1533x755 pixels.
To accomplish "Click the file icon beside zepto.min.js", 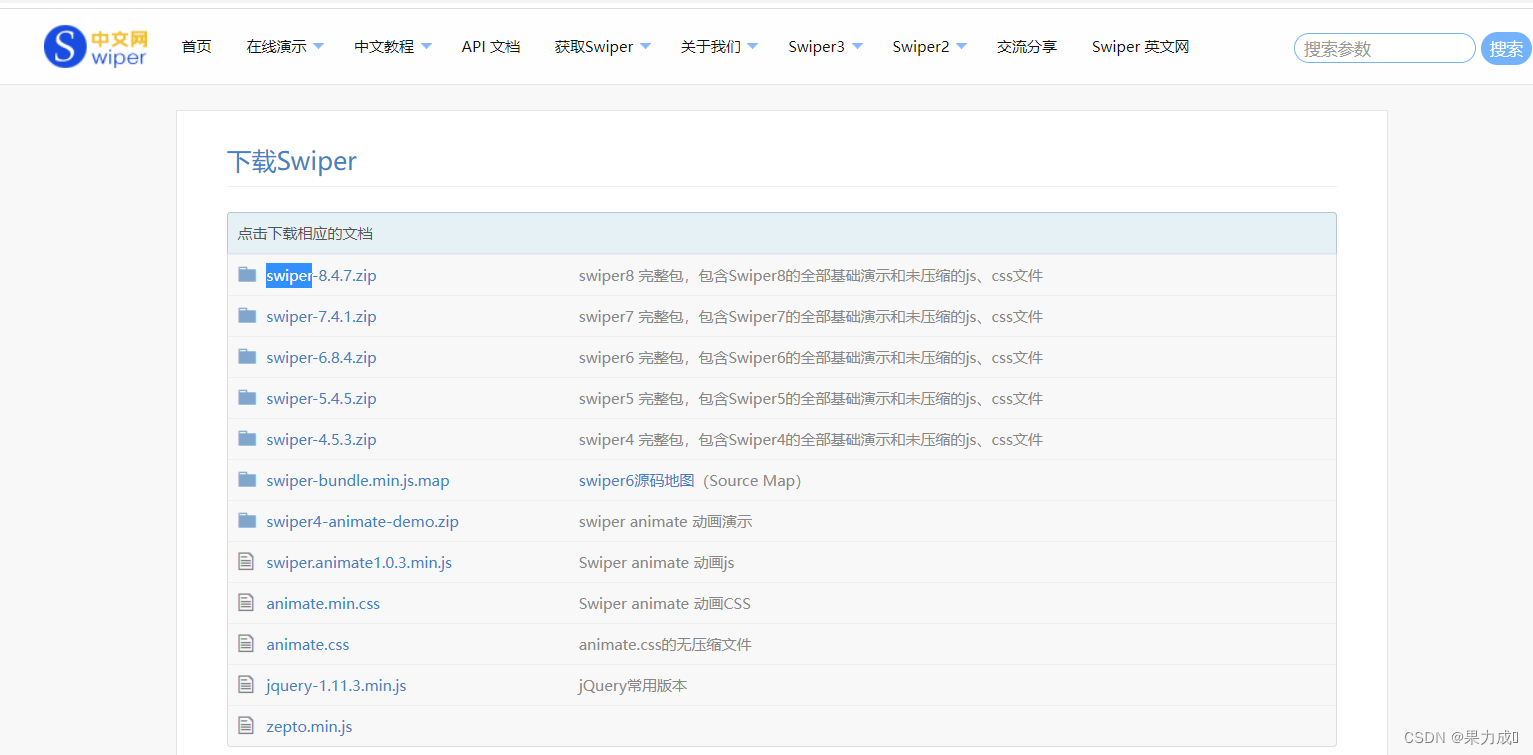I will (247, 725).
